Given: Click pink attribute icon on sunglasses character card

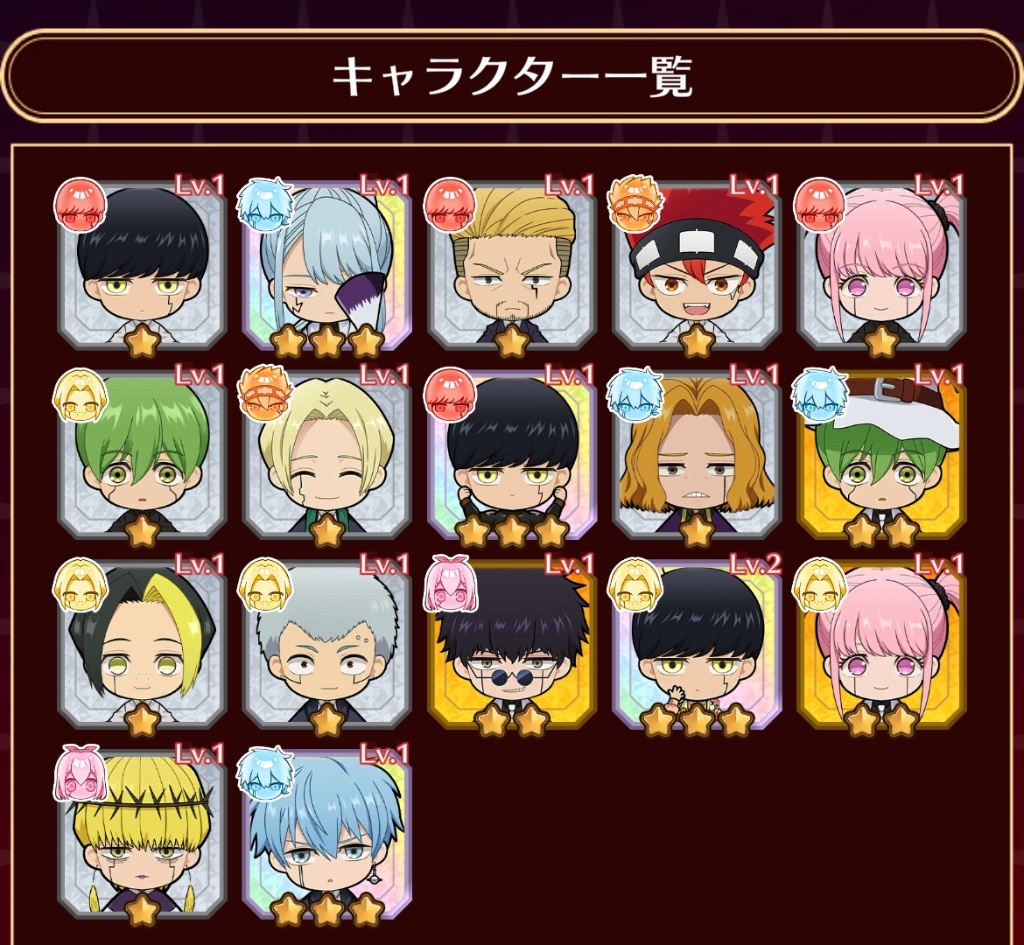Looking at the screenshot, I should click(449, 583).
